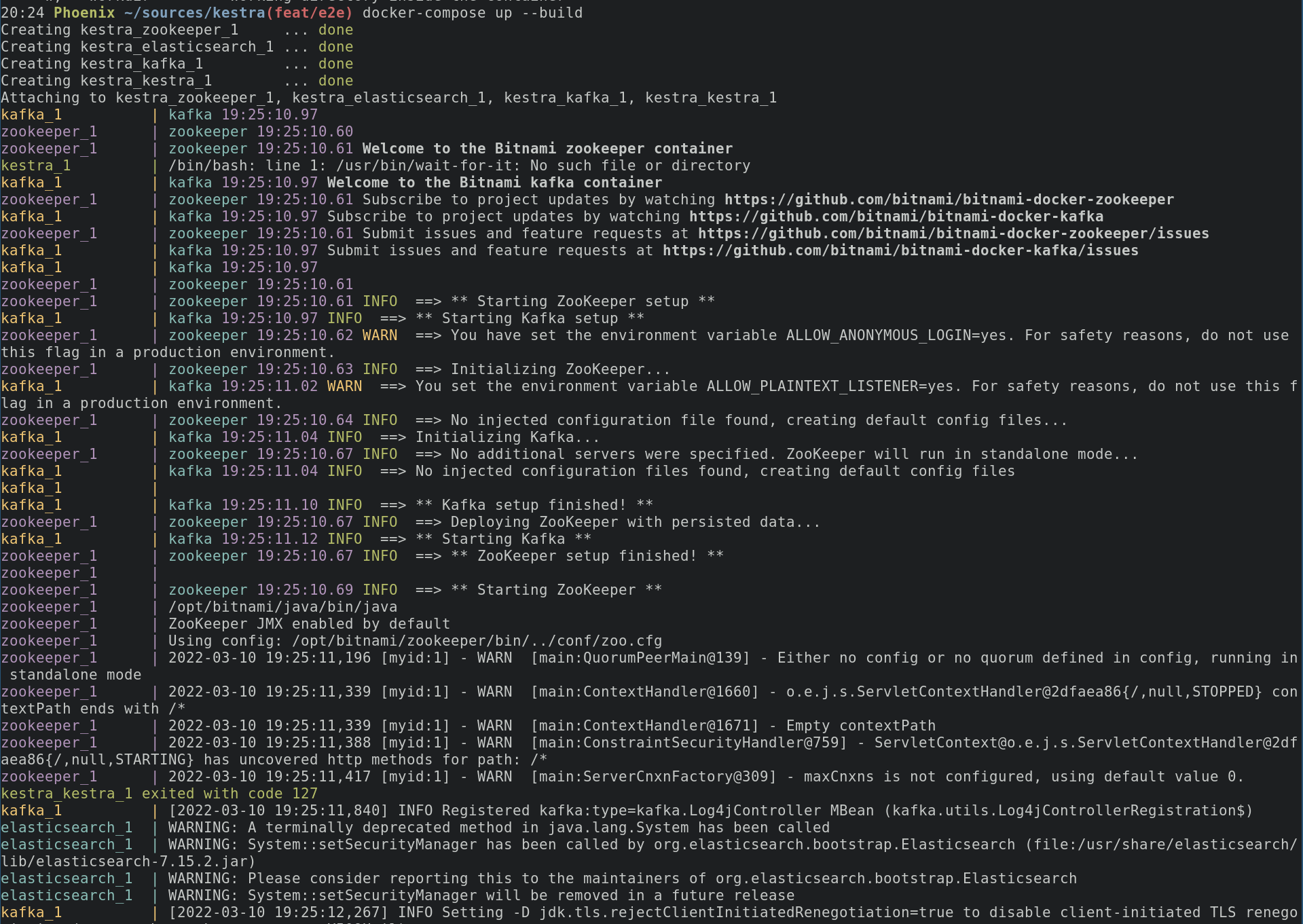Click the 'kestra_1' container label
This screenshot has height=924, width=1303.
click(x=36, y=166)
